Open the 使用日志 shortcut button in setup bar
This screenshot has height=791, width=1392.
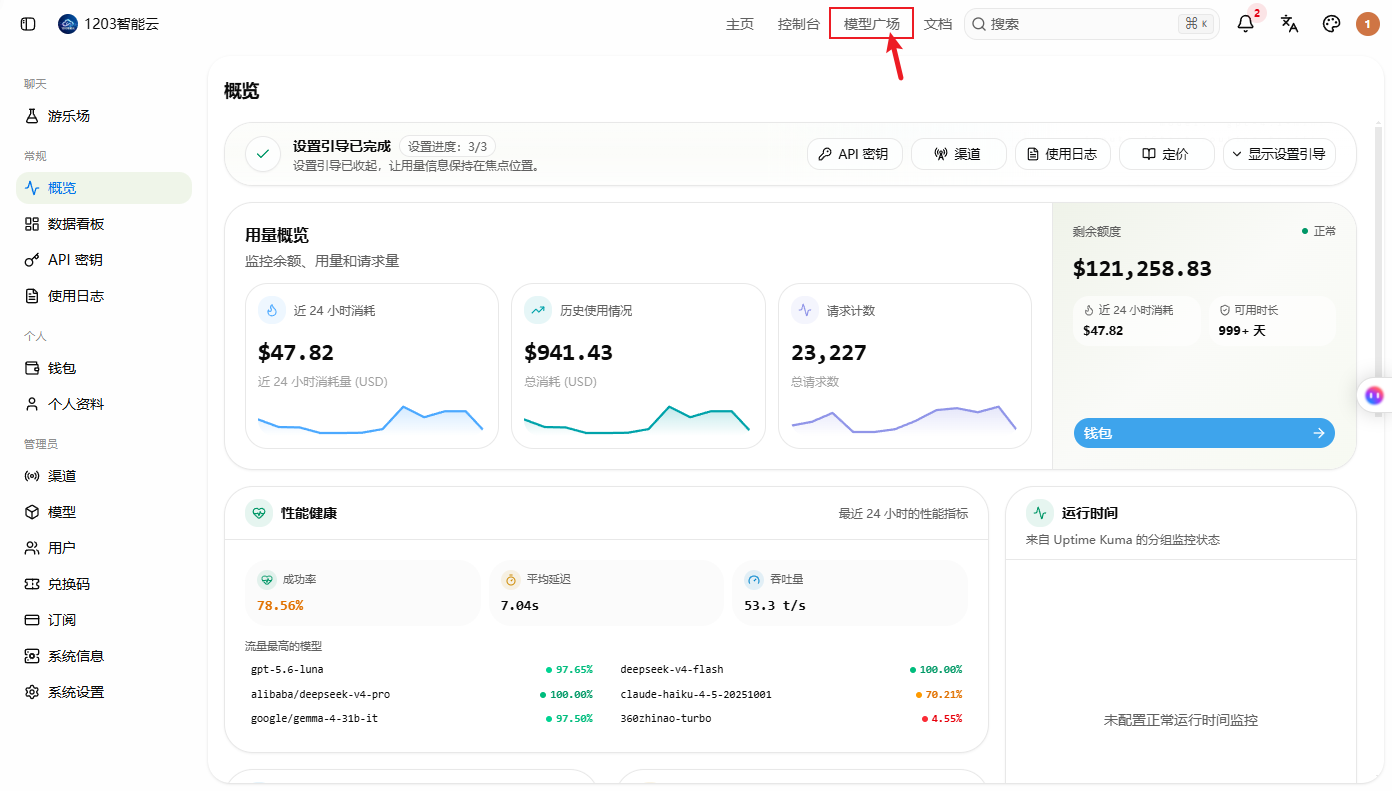(1063, 154)
